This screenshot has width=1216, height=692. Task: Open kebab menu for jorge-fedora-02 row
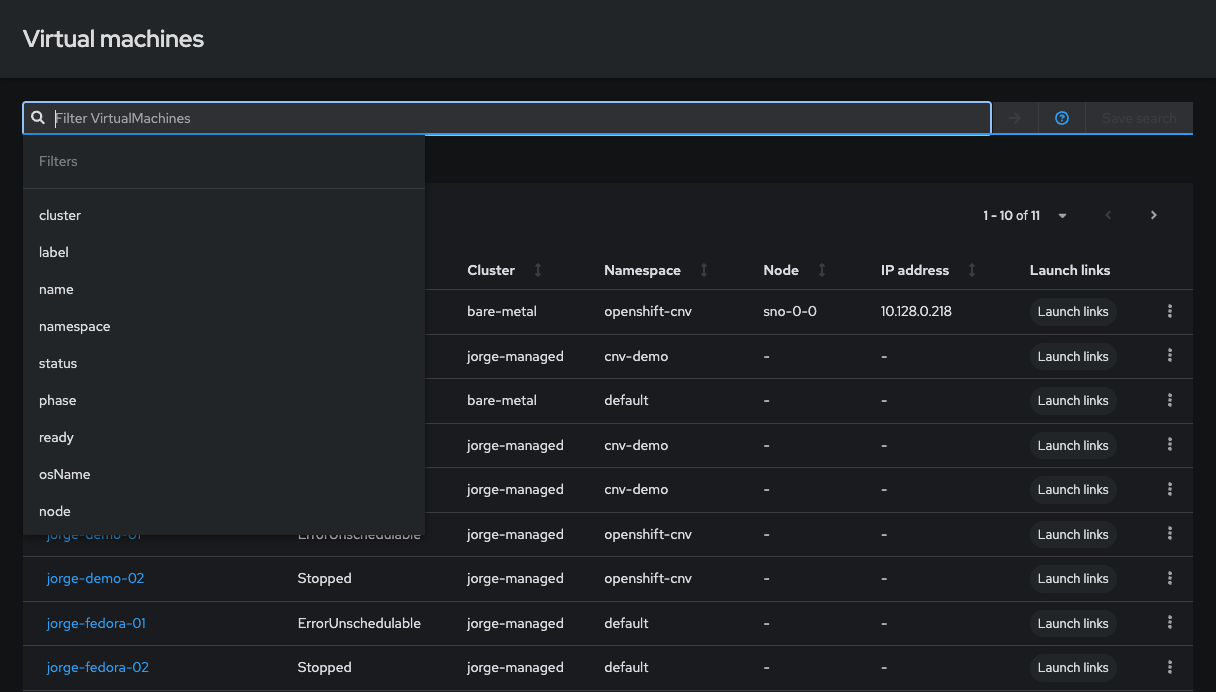pos(1169,668)
